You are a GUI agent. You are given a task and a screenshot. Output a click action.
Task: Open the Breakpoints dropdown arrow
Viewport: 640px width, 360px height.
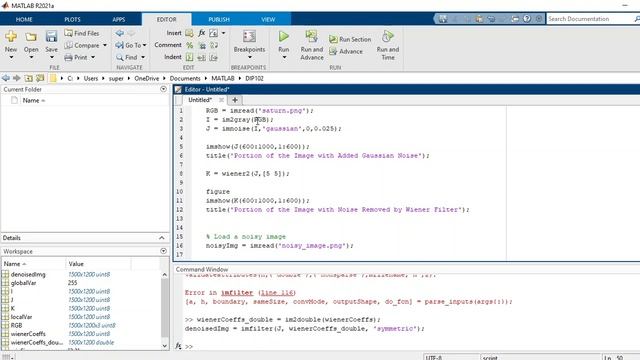pos(249,58)
